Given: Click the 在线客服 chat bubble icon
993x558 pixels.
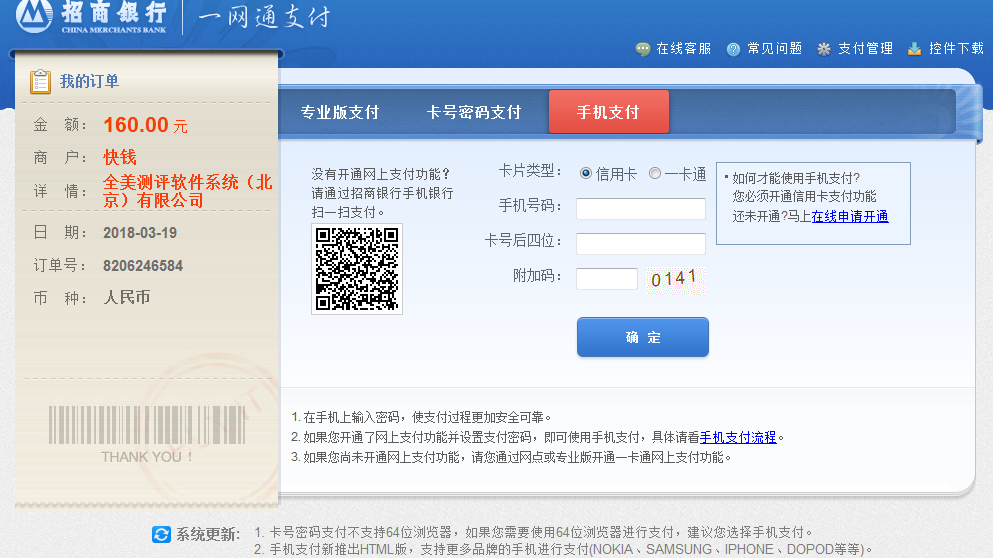Looking at the screenshot, I should click(643, 49).
